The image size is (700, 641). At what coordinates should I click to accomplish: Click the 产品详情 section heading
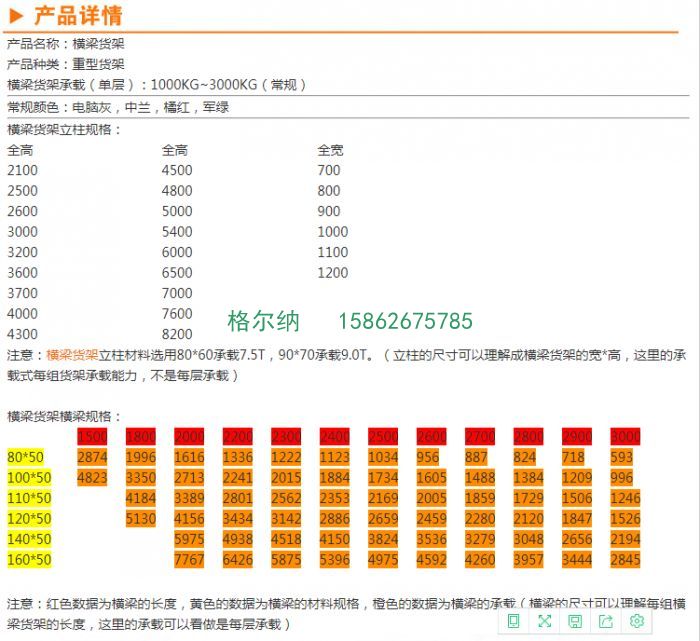point(78,15)
